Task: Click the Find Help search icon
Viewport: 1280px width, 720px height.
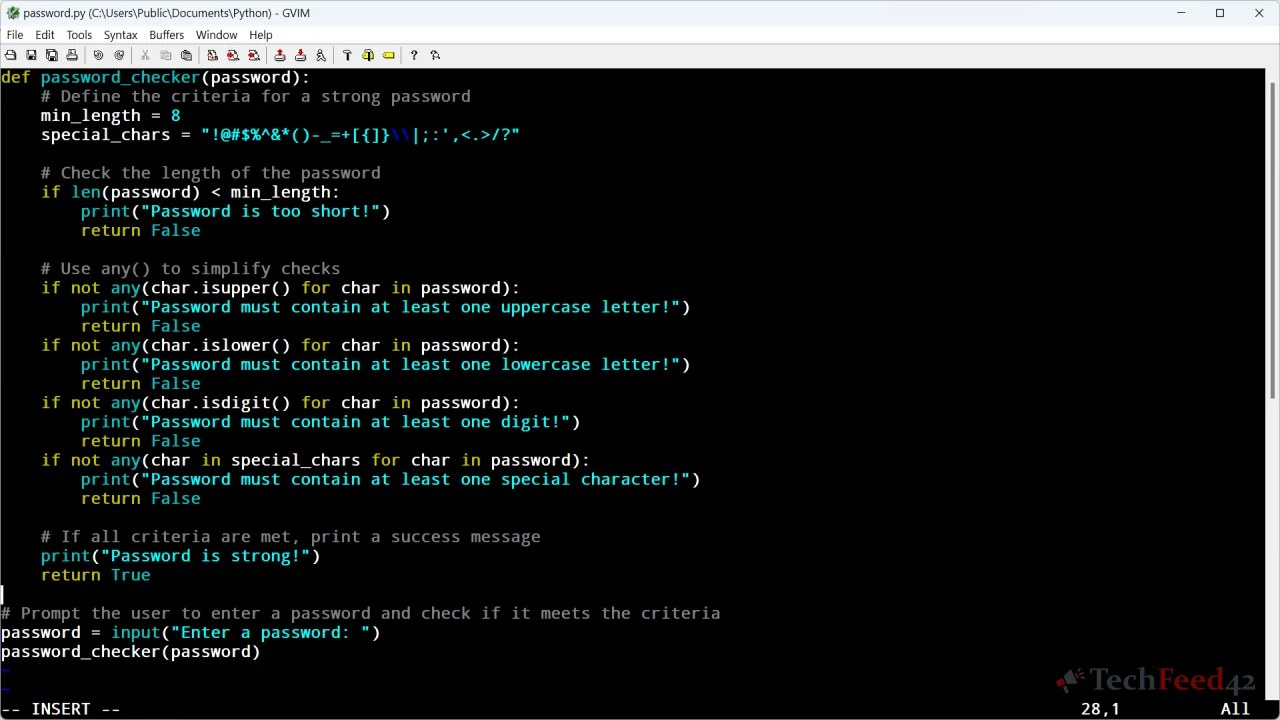Action: pos(435,55)
